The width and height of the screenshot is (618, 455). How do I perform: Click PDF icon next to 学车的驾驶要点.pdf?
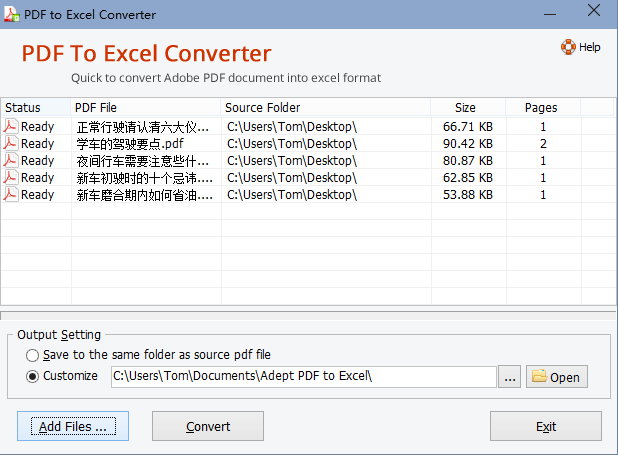(11, 144)
